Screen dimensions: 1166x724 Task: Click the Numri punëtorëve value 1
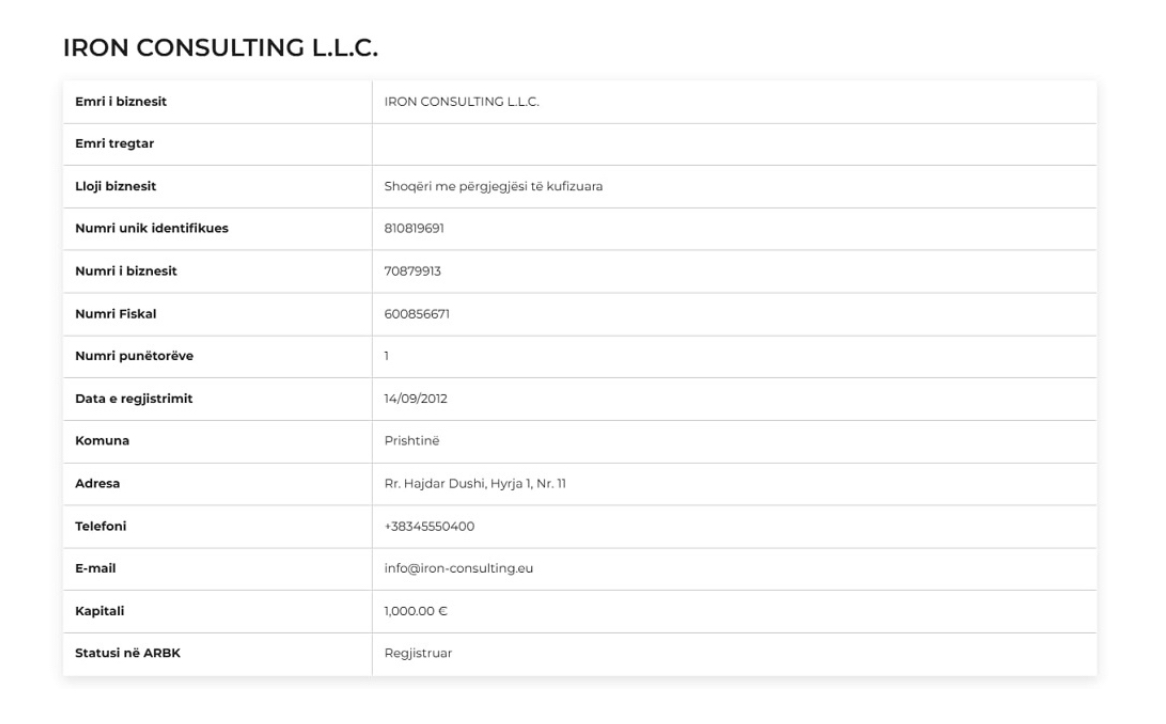386,356
